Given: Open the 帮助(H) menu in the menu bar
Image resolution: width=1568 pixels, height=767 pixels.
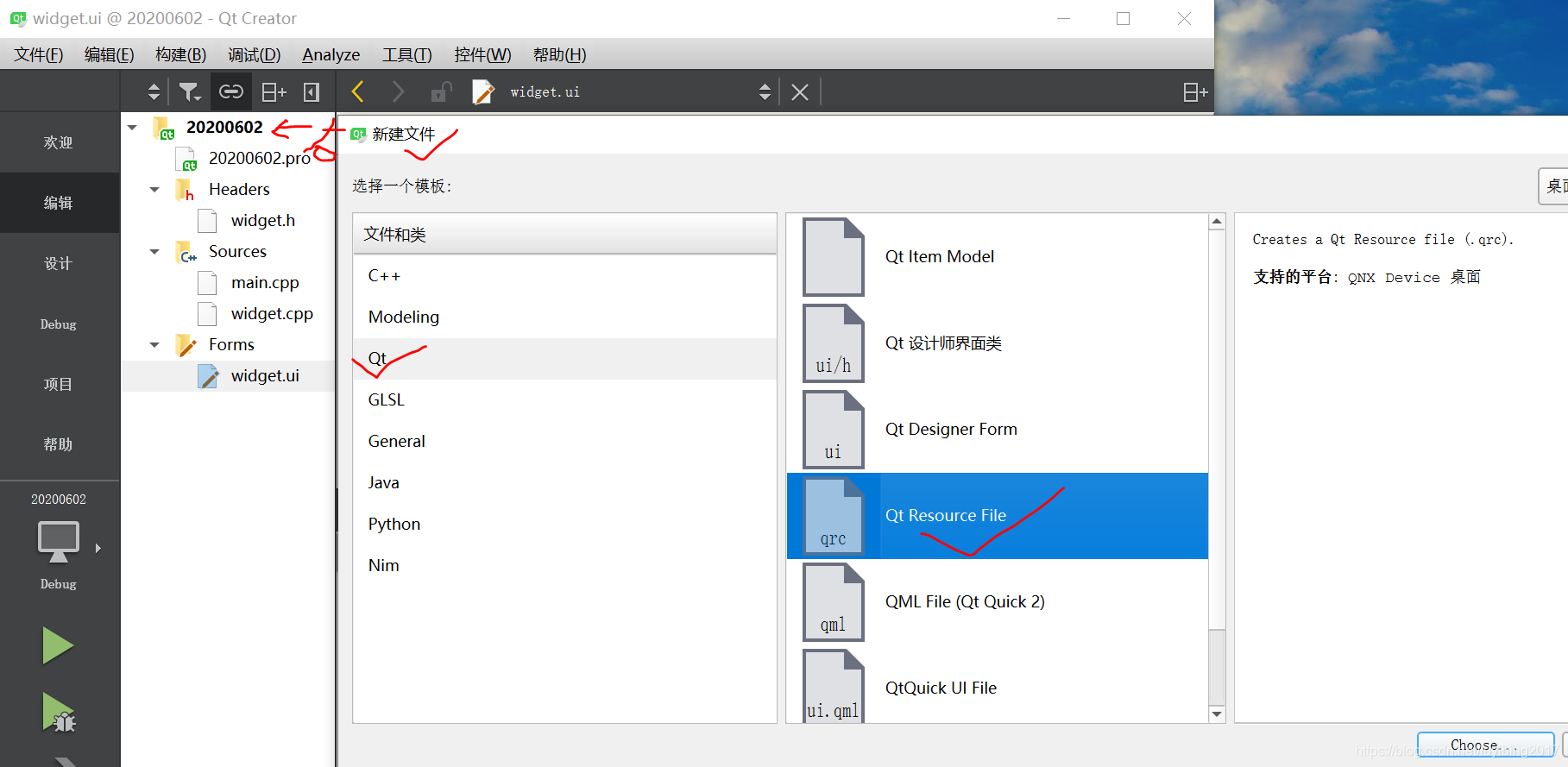Looking at the screenshot, I should pos(559,54).
